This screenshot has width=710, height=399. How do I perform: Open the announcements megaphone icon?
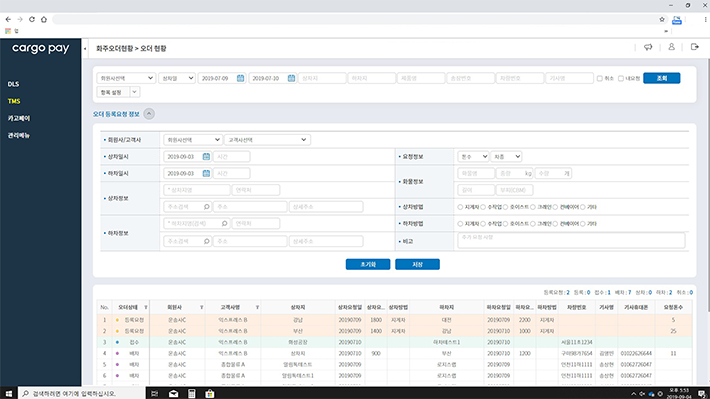[x=648, y=47]
